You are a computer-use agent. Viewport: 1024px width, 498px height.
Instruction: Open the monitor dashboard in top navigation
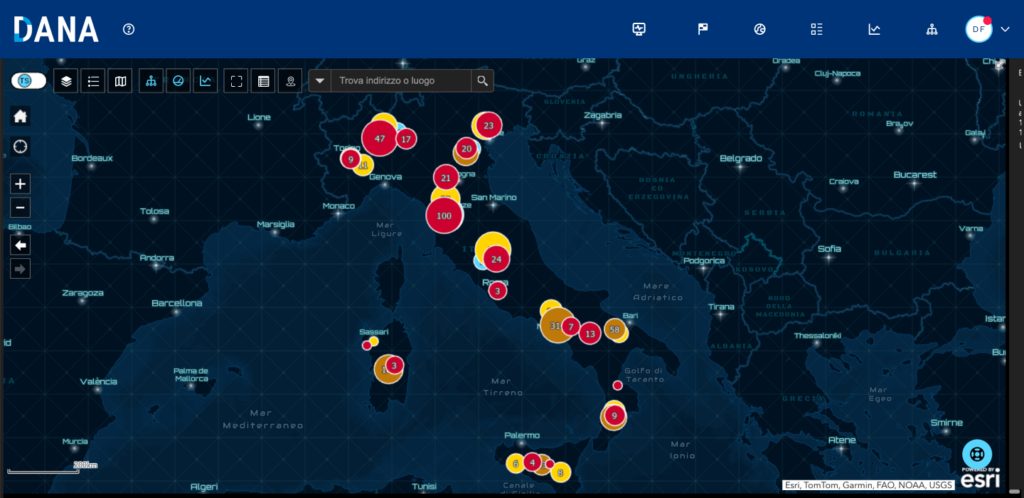(640, 29)
